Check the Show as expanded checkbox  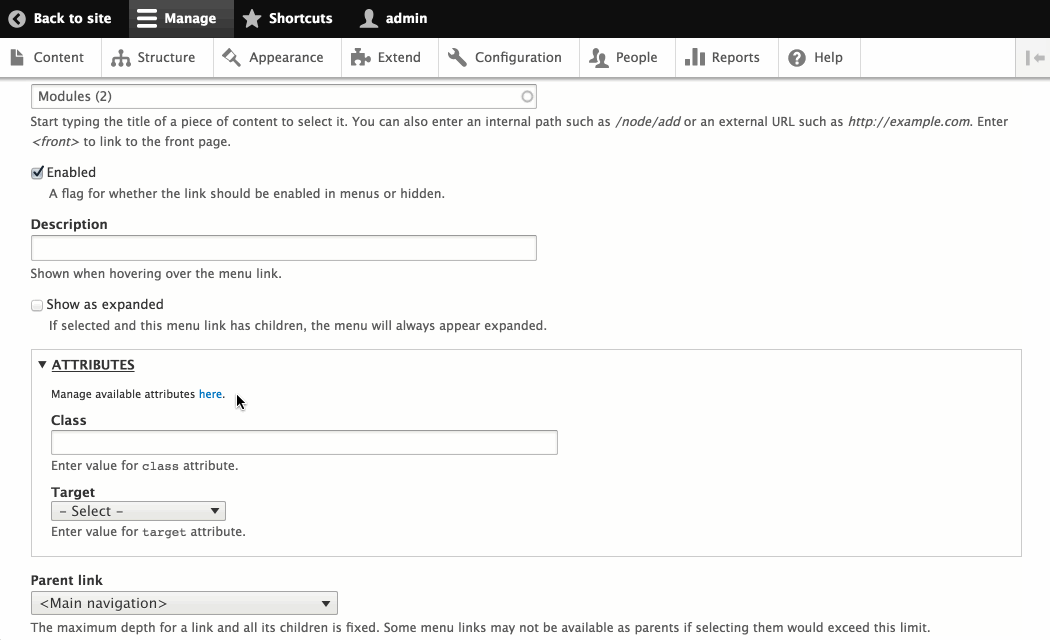coord(37,305)
